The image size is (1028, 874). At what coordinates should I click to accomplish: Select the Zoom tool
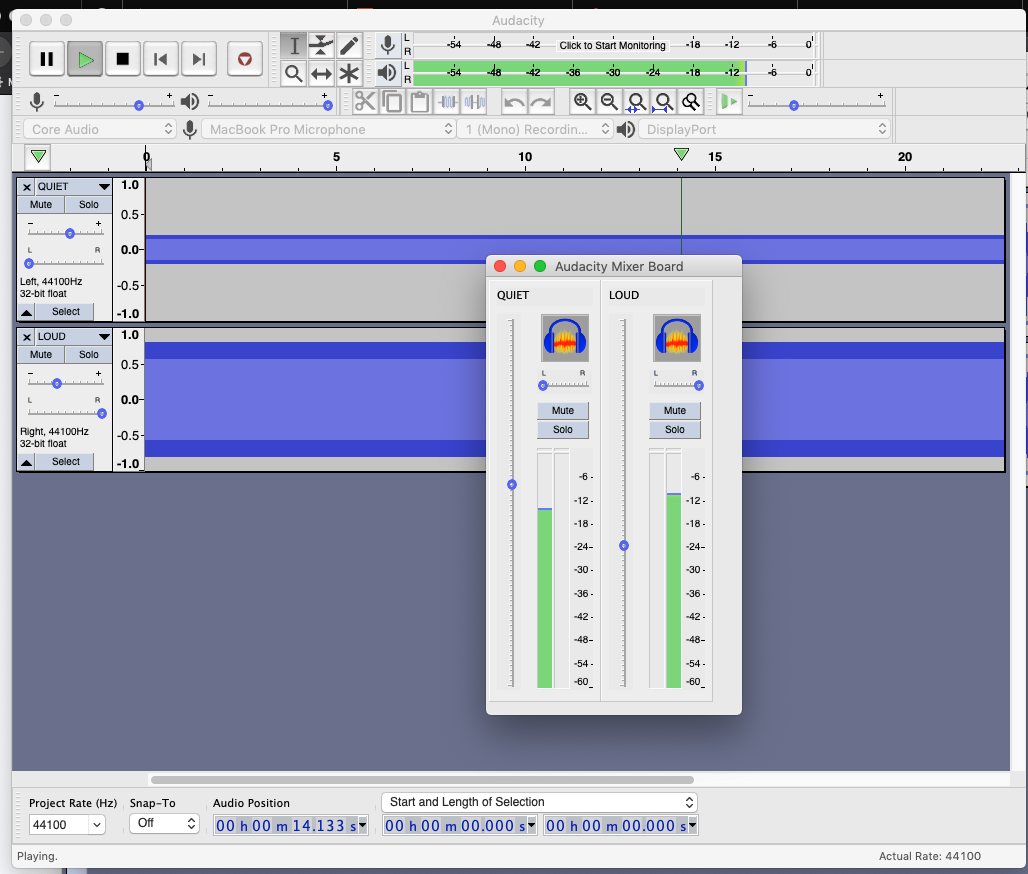tap(293, 73)
